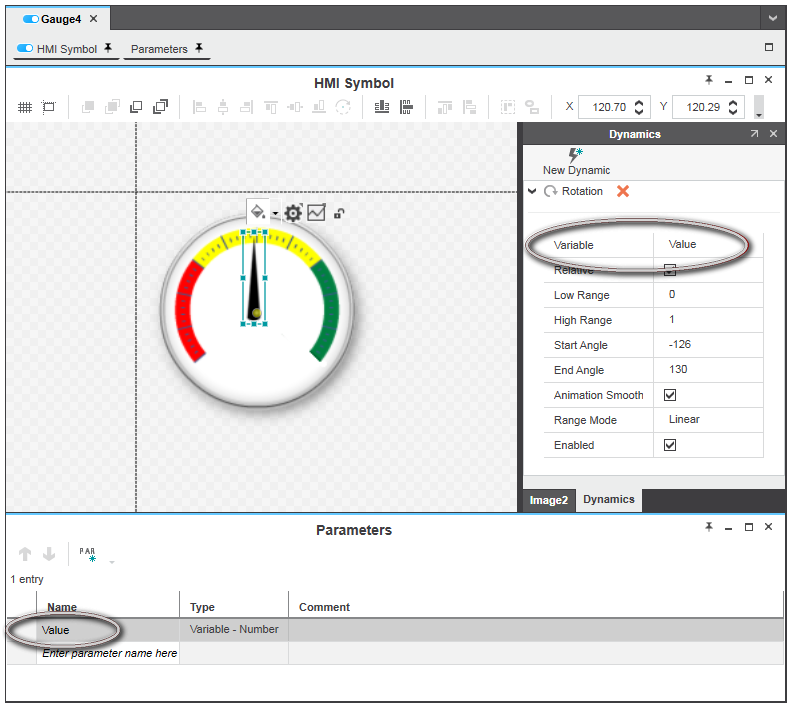Click the padlock icon above gauge
The image size is (792, 708).
340,213
